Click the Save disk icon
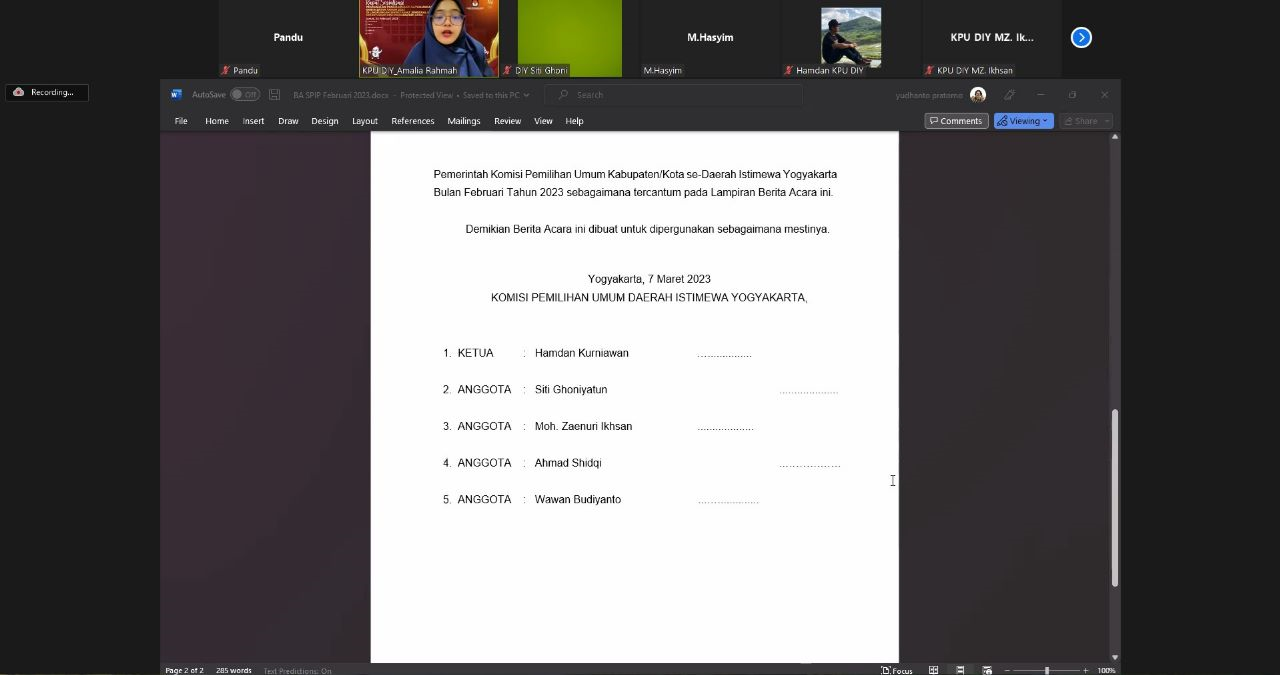This screenshot has width=1280, height=675. 275,95
